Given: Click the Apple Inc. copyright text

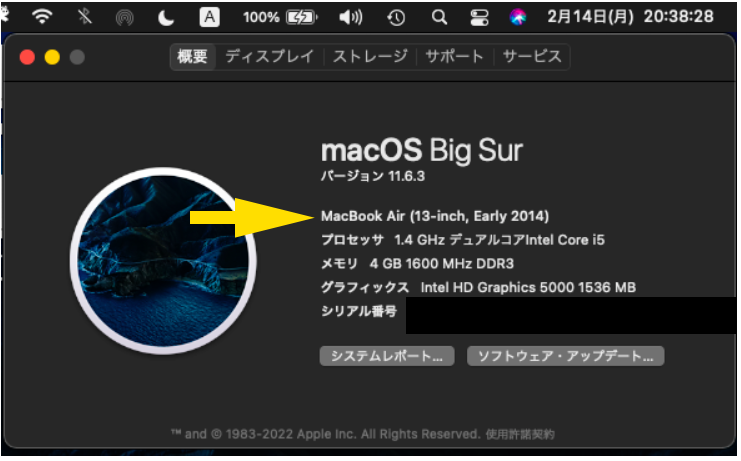Looking at the screenshot, I should tap(326, 434).
